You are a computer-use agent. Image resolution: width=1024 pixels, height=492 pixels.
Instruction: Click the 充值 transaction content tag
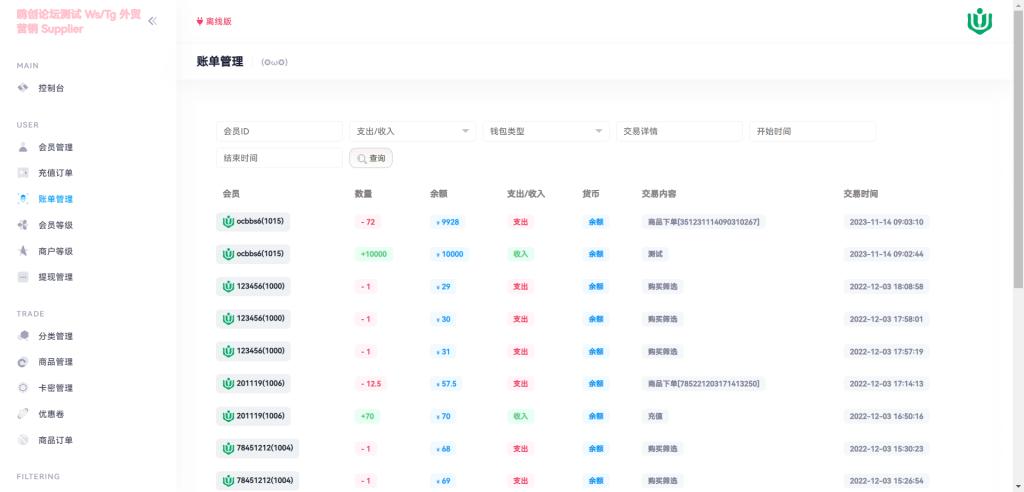(655, 416)
